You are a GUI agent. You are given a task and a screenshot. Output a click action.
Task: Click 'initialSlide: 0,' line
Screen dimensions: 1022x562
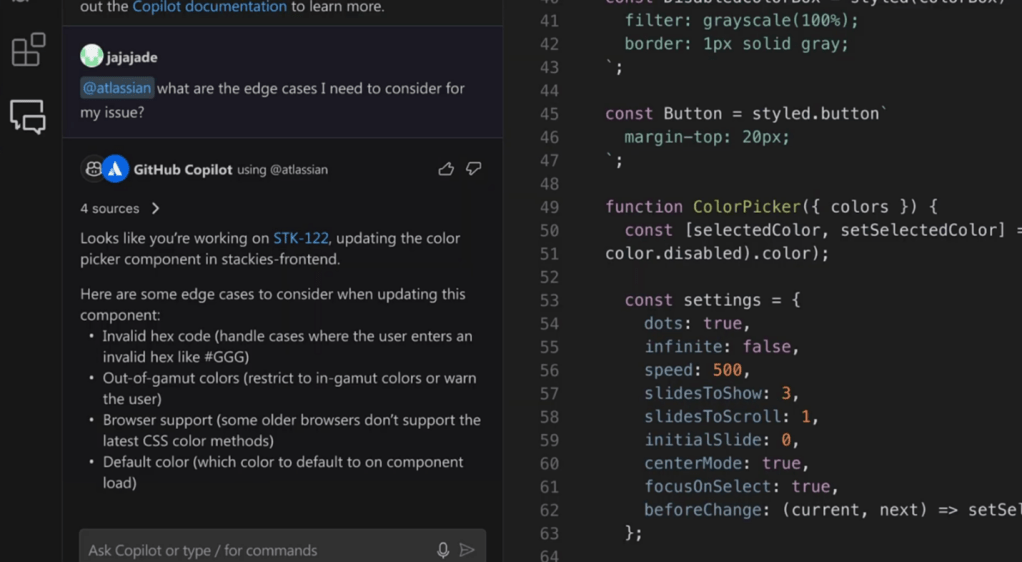pos(722,440)
